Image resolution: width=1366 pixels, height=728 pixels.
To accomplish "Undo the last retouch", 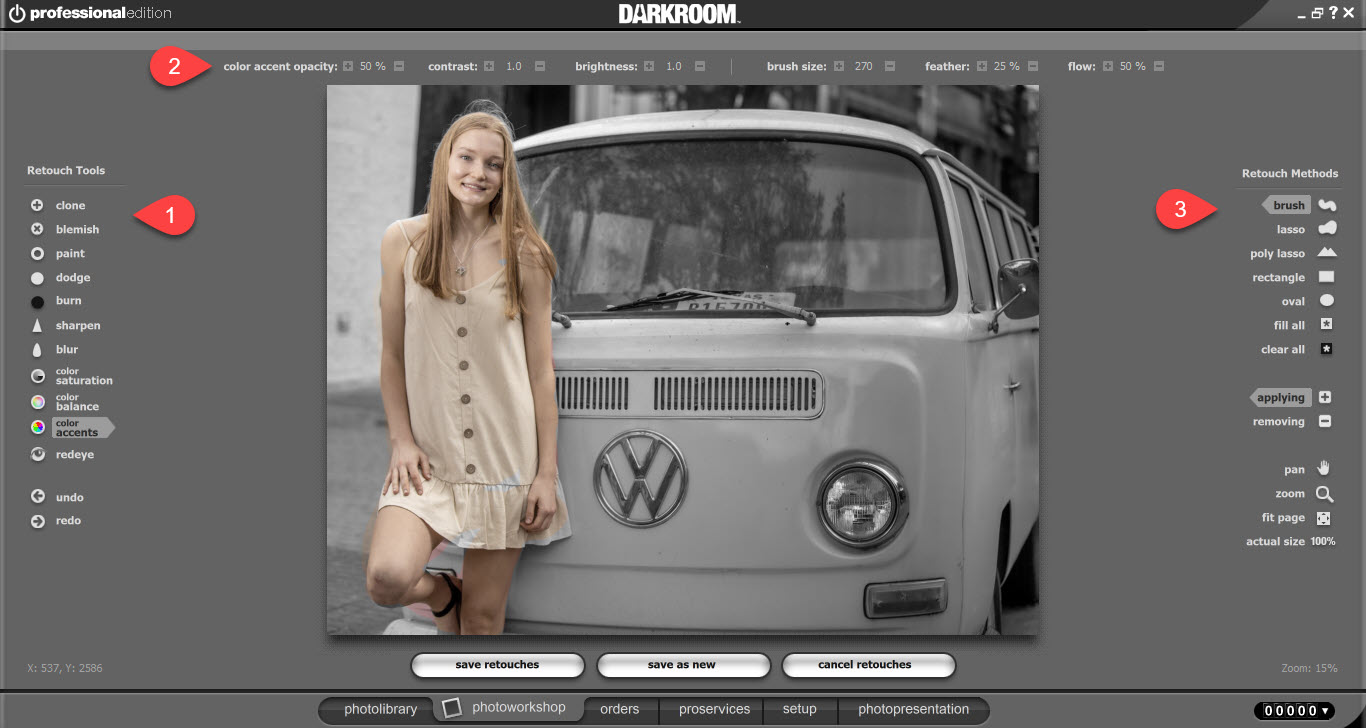I will 58,497.
